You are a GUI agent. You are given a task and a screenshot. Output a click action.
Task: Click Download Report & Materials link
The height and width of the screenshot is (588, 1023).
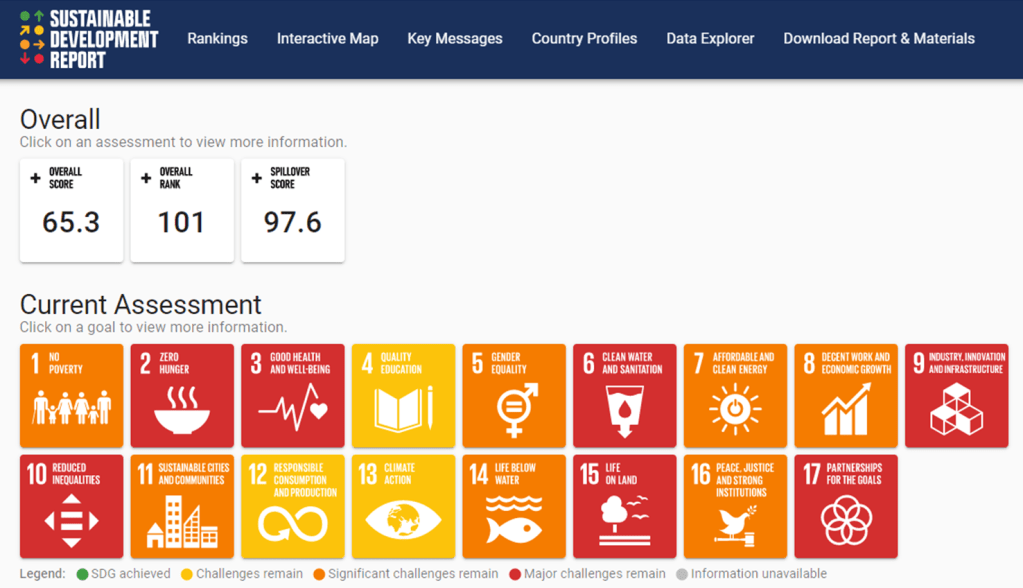(878, 39)
